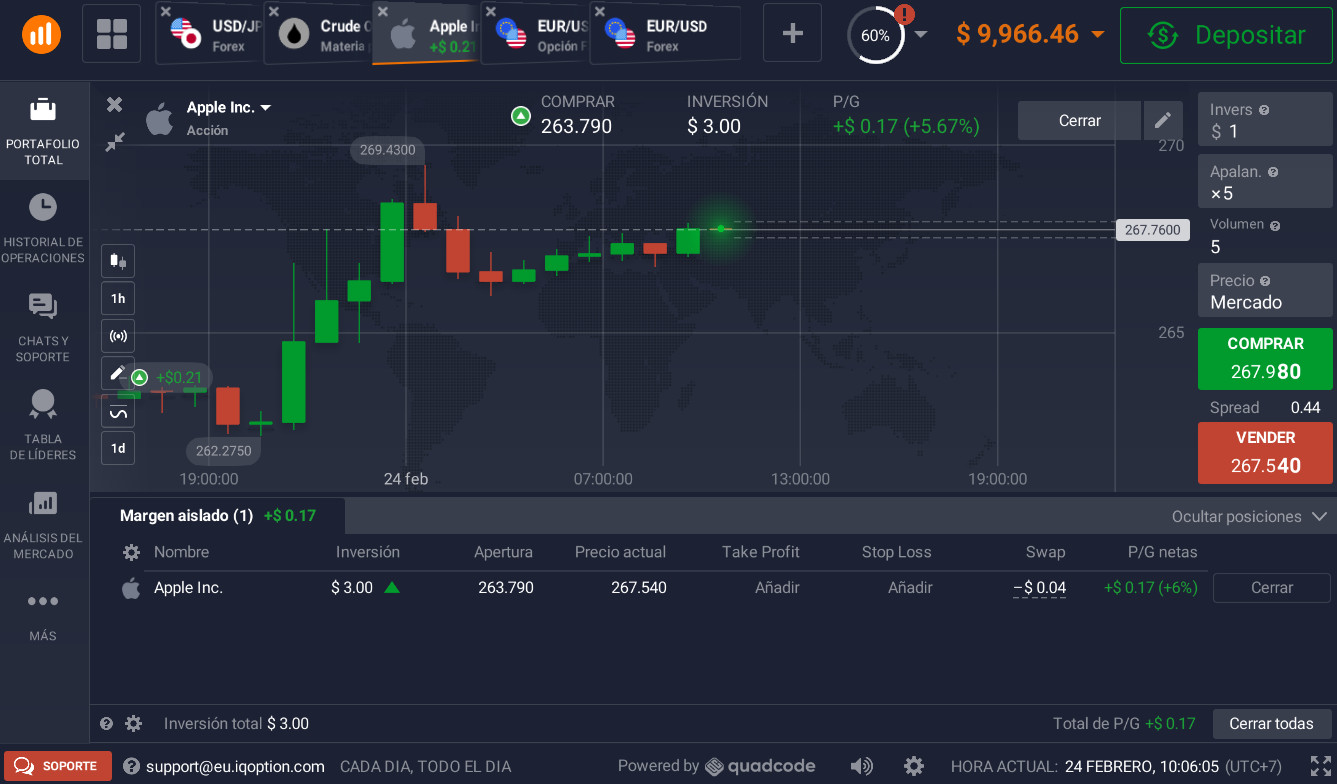Switch to the EUR/USD Opción tab
Viewport: 1337px width, 784px height.
[535, 34]
